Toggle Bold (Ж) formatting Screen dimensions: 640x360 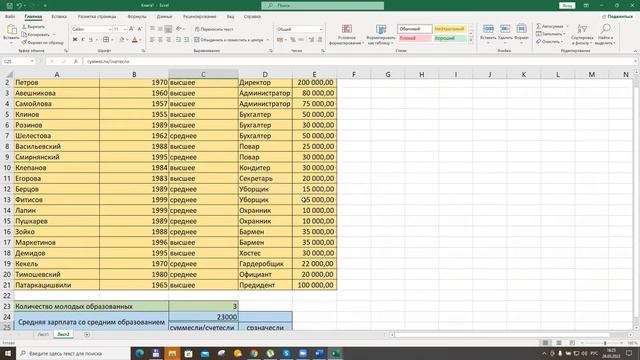tap(75, 40)
